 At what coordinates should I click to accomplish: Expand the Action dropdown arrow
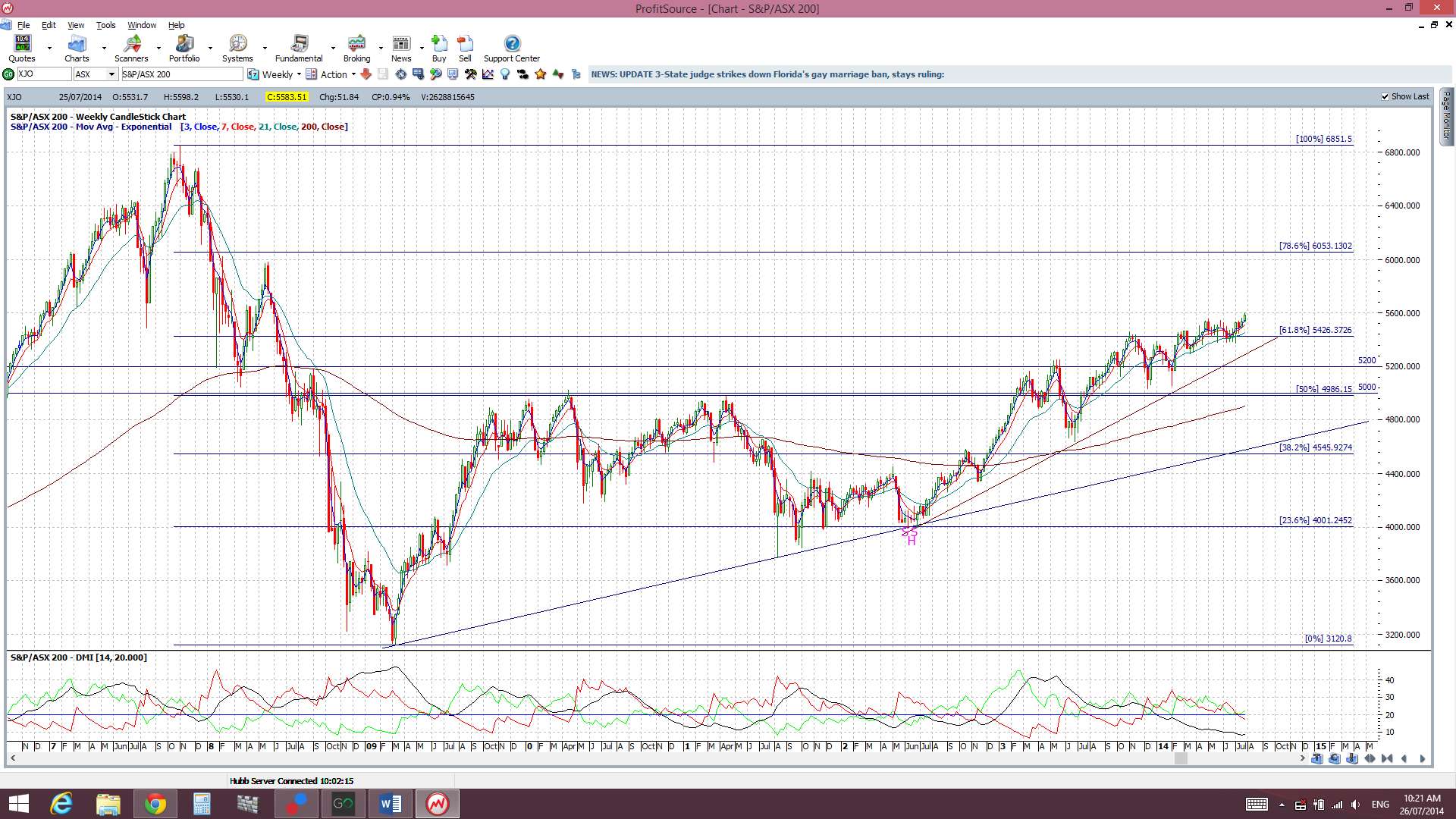pyautogui.click(x=353, y=74)
